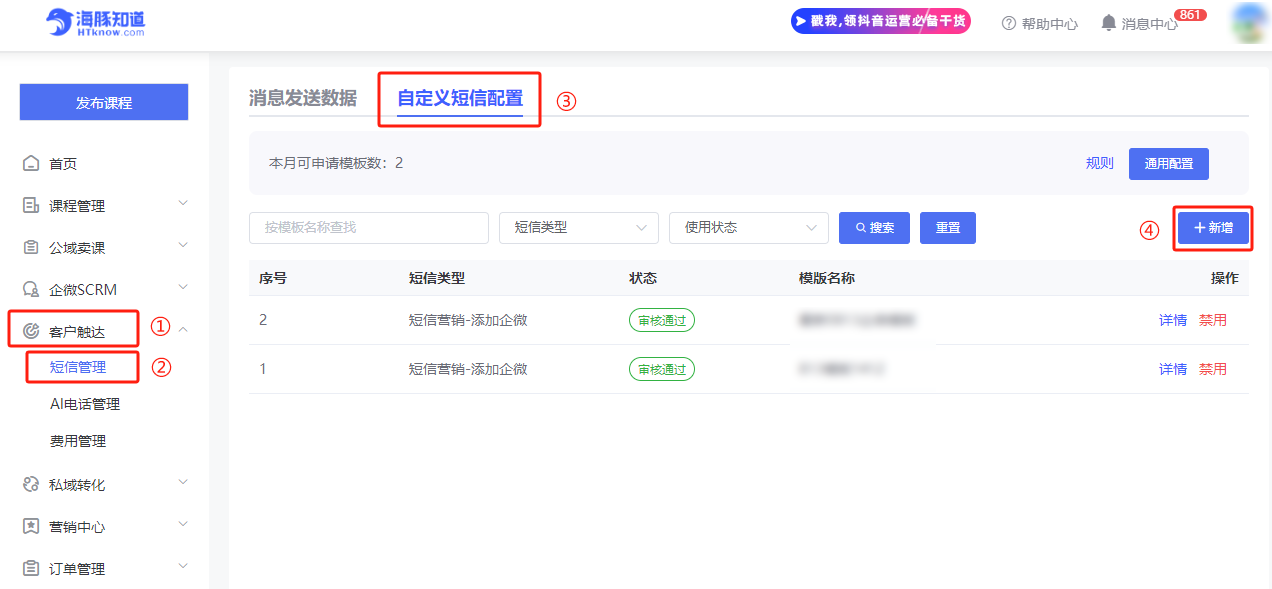Click the 短信类型 column header
The height and width of the screenshot is (589, 1272).
coord(437,278)
